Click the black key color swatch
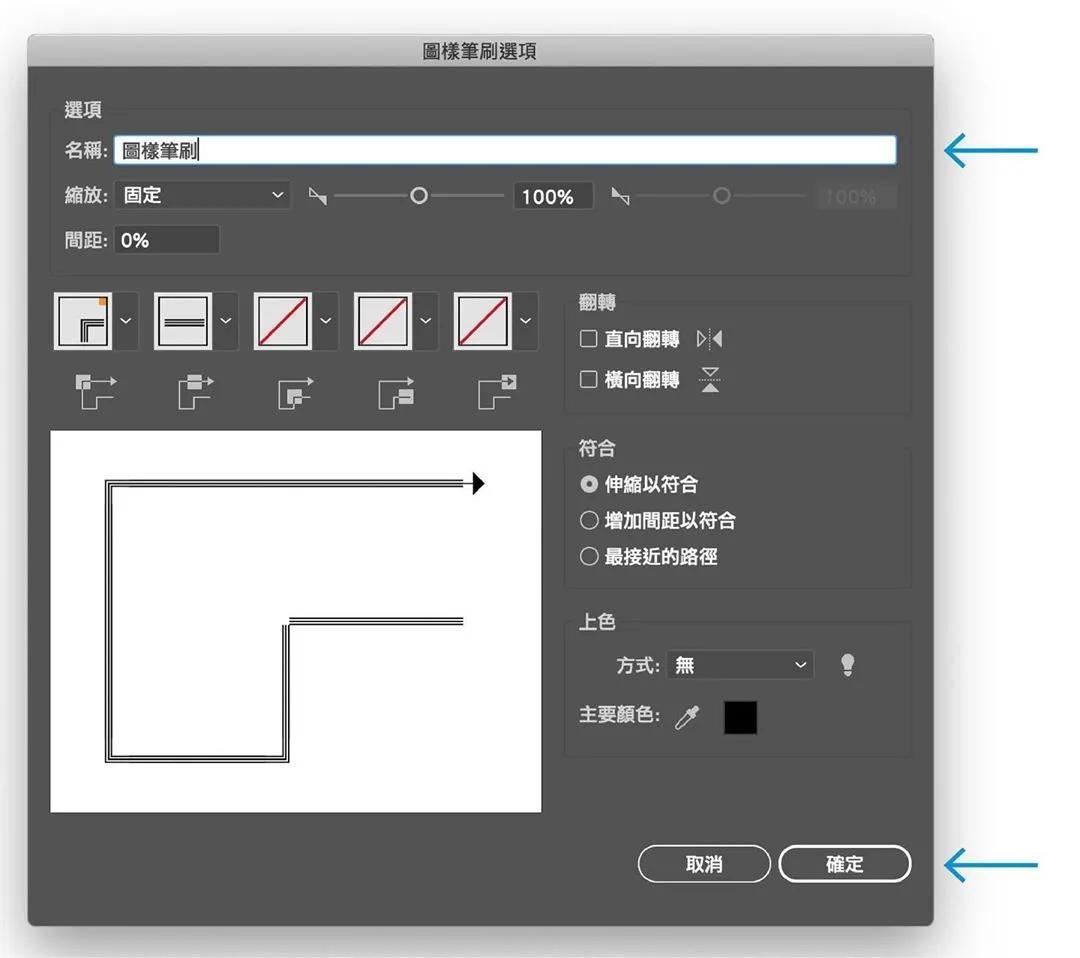1080x958 pixels. pos(740,717)
